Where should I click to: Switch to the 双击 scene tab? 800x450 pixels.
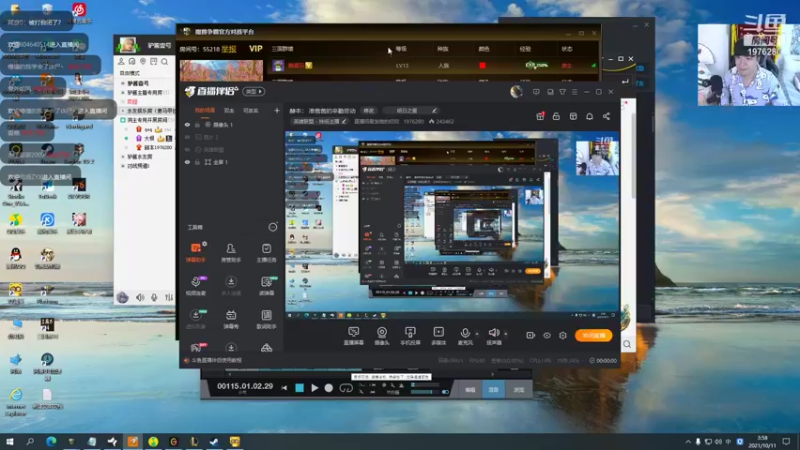coord(229,110)
